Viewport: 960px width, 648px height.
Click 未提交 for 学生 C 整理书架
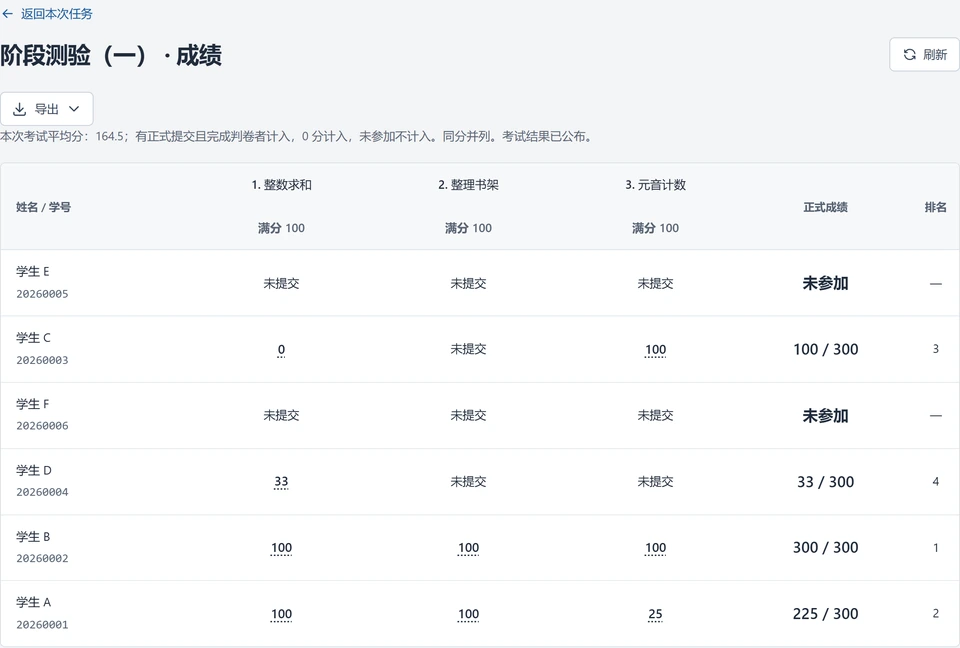(x=468, y=349)
